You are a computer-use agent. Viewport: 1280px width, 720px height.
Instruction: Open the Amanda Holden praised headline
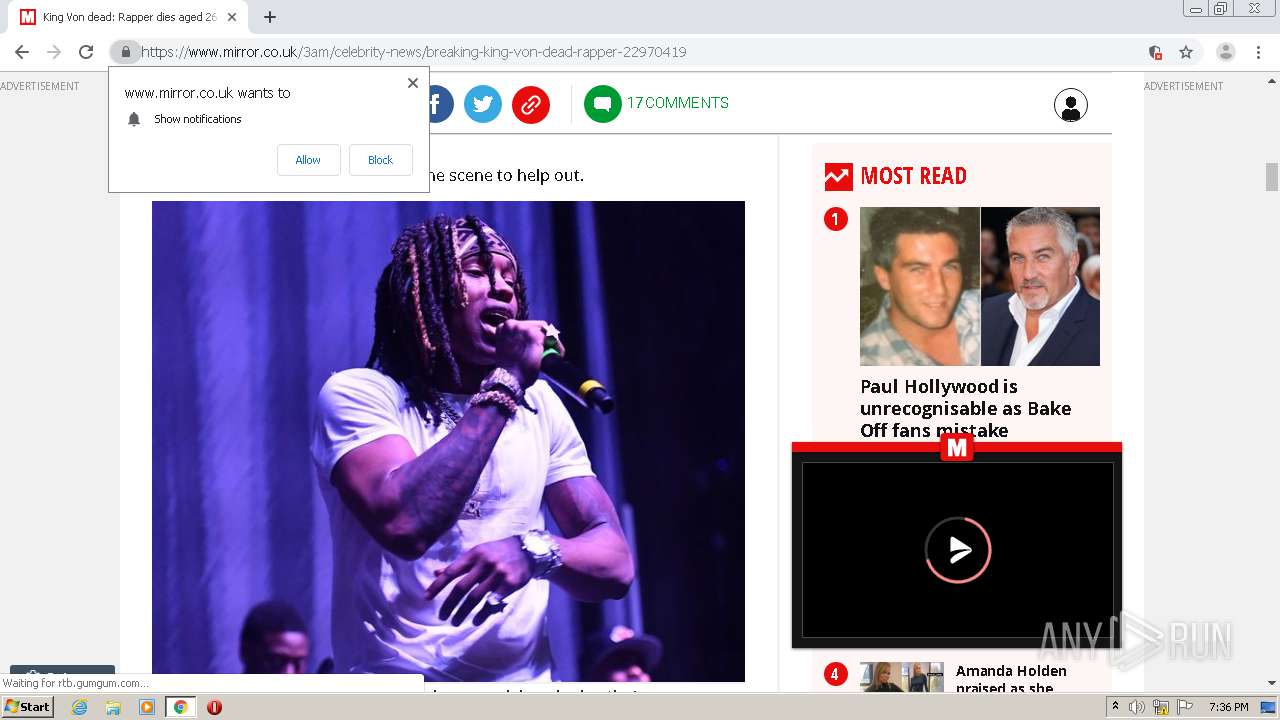pyautogui.click(x=1011, y=679)
